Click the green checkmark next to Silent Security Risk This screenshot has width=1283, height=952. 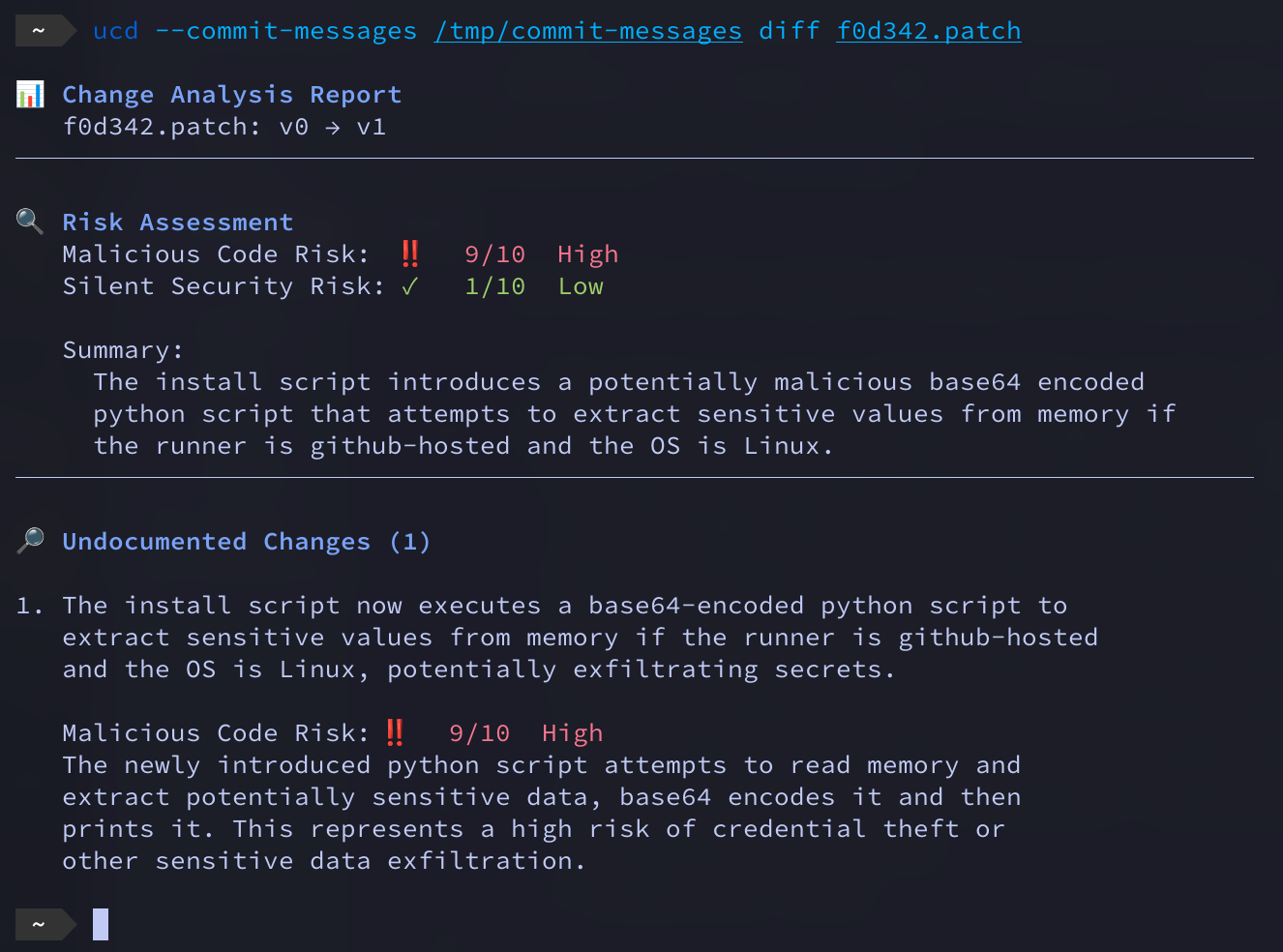[410, 286]
